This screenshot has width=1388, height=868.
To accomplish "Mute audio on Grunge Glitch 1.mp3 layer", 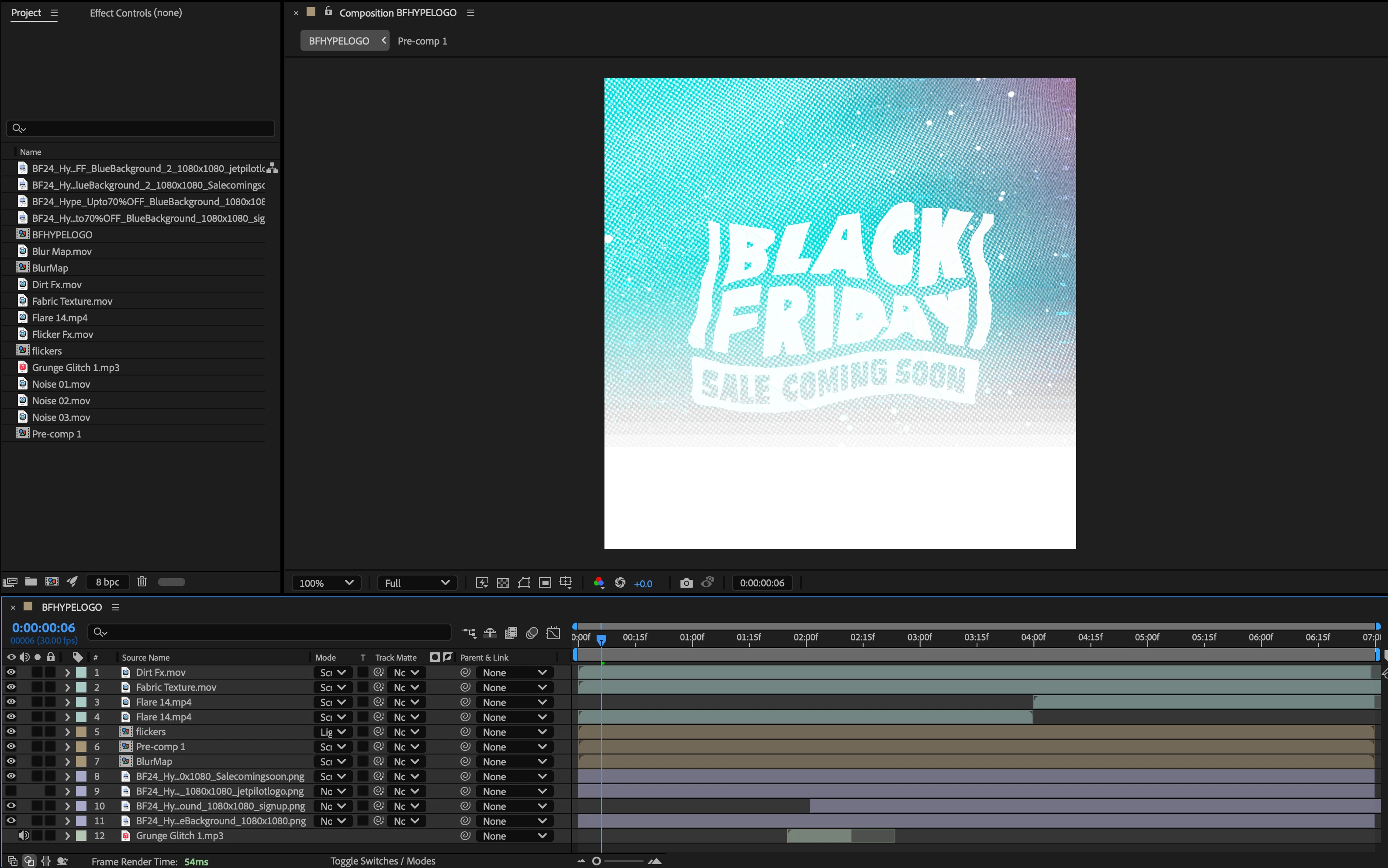I will [24, 836].
